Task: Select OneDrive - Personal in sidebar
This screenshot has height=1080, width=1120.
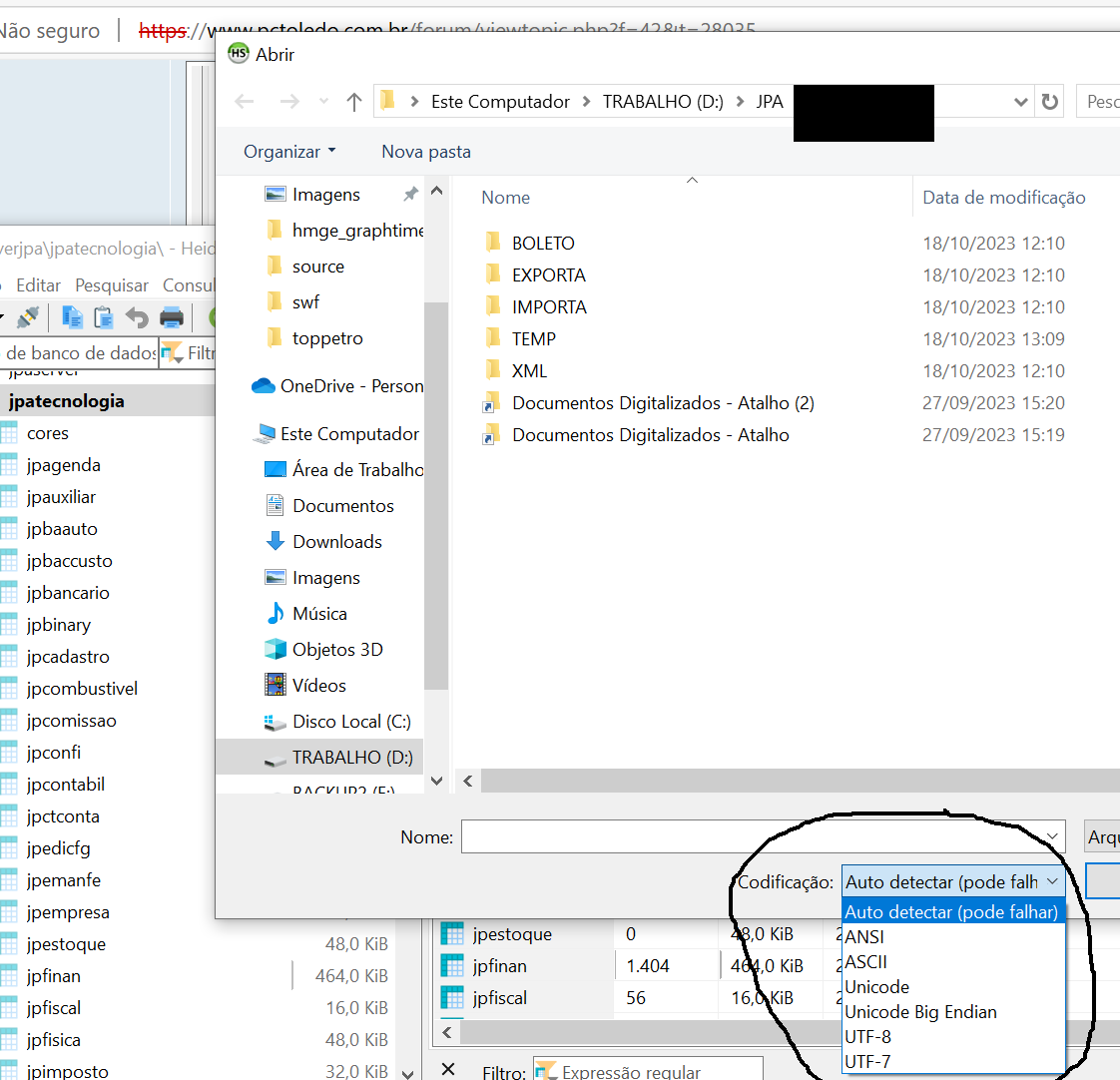Action: [351, 385]
